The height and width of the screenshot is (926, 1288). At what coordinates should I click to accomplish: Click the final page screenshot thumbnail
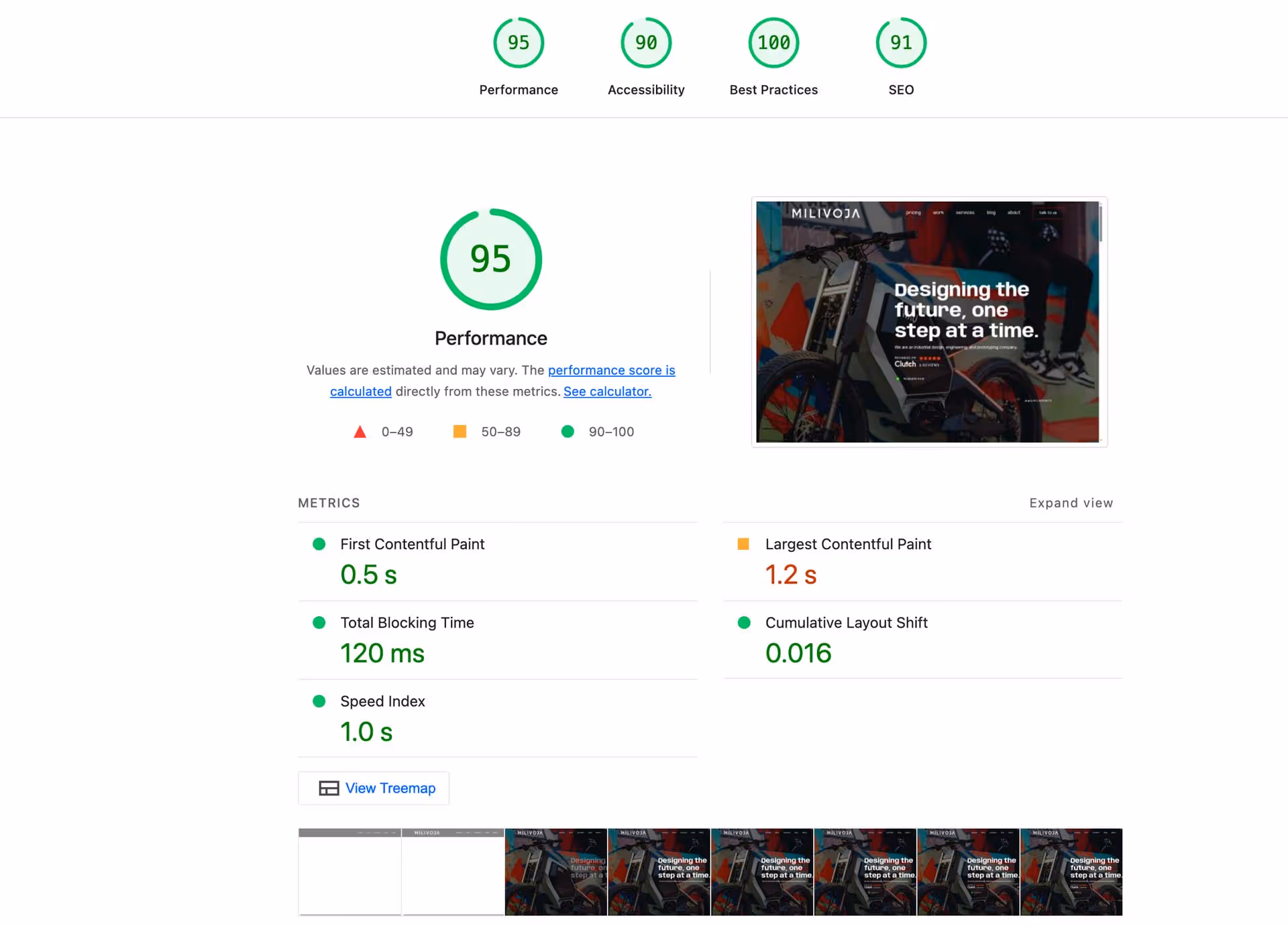(x=928, y=322)
